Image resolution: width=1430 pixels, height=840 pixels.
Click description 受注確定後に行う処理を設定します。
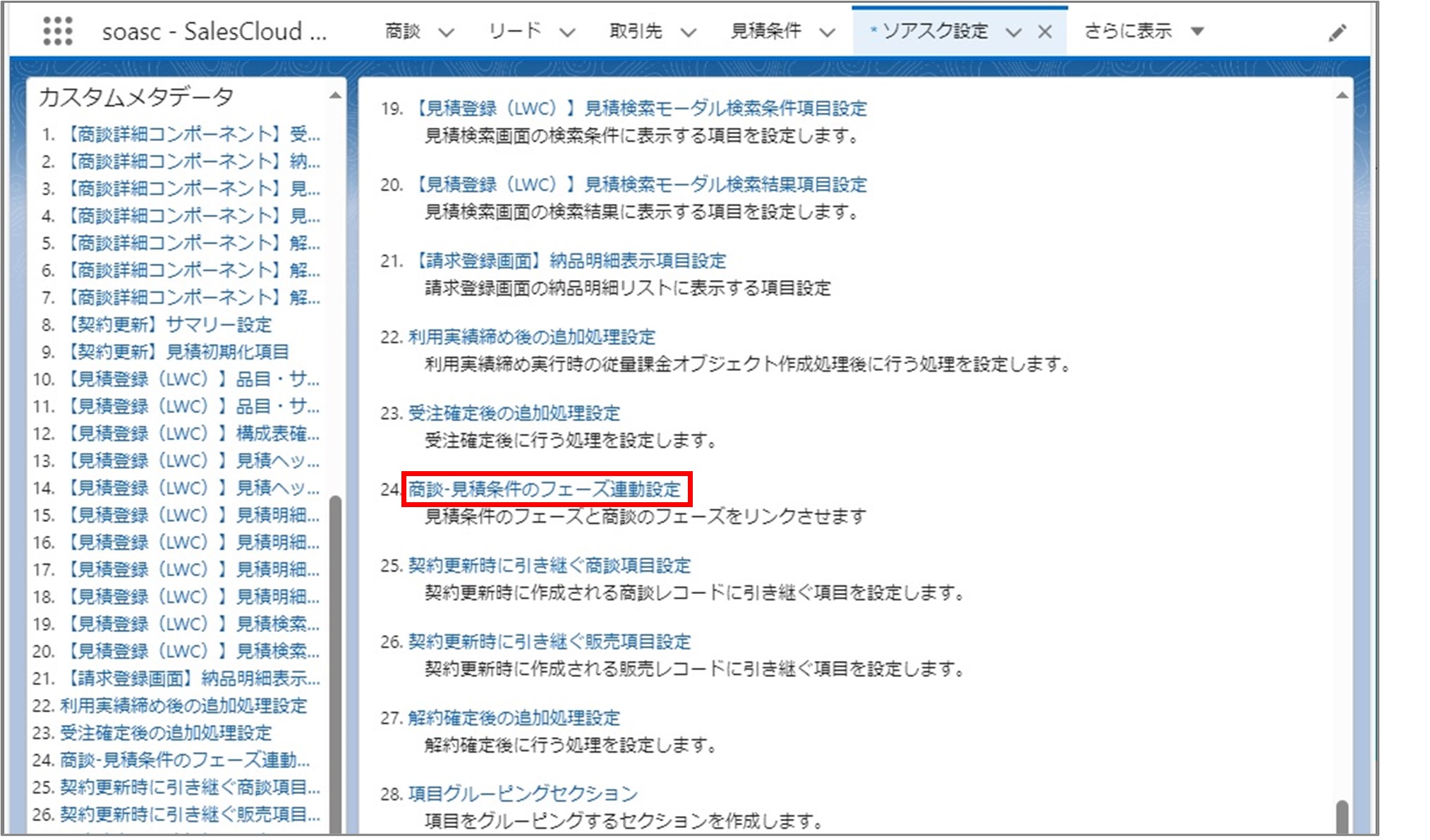pyautogui.click(x=571, y=440)
